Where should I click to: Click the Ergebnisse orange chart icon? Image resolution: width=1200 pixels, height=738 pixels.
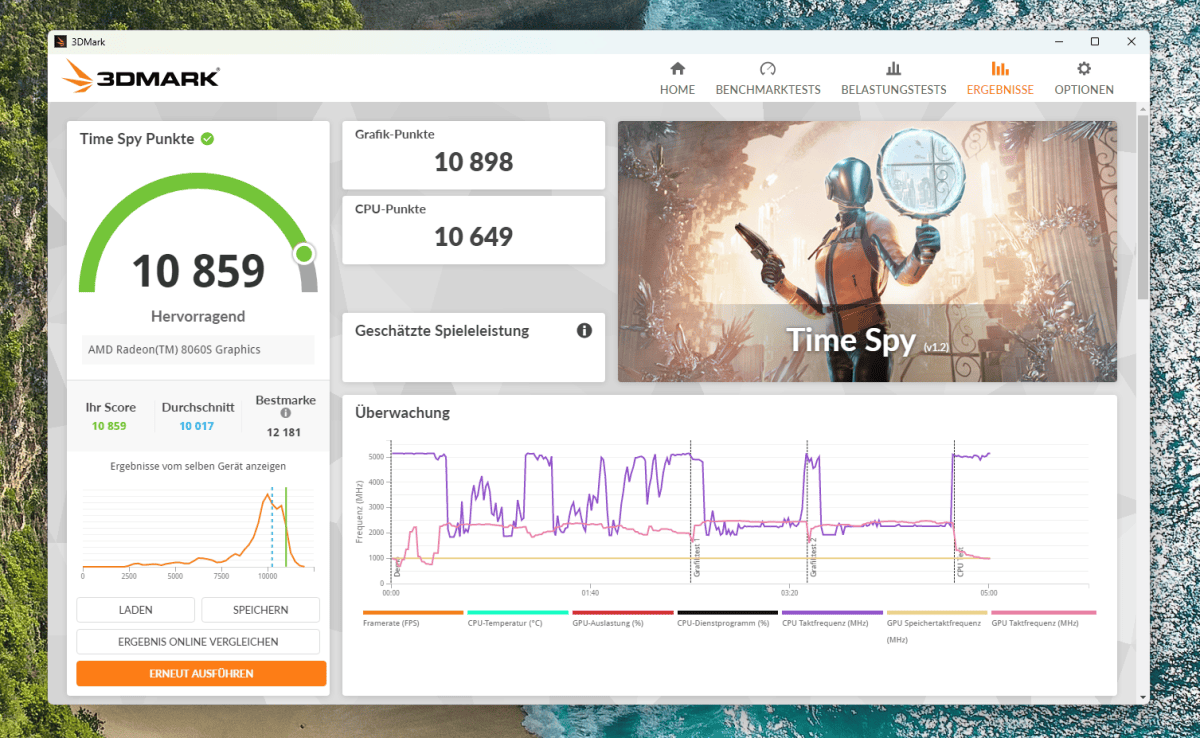tap(1000, 69)
